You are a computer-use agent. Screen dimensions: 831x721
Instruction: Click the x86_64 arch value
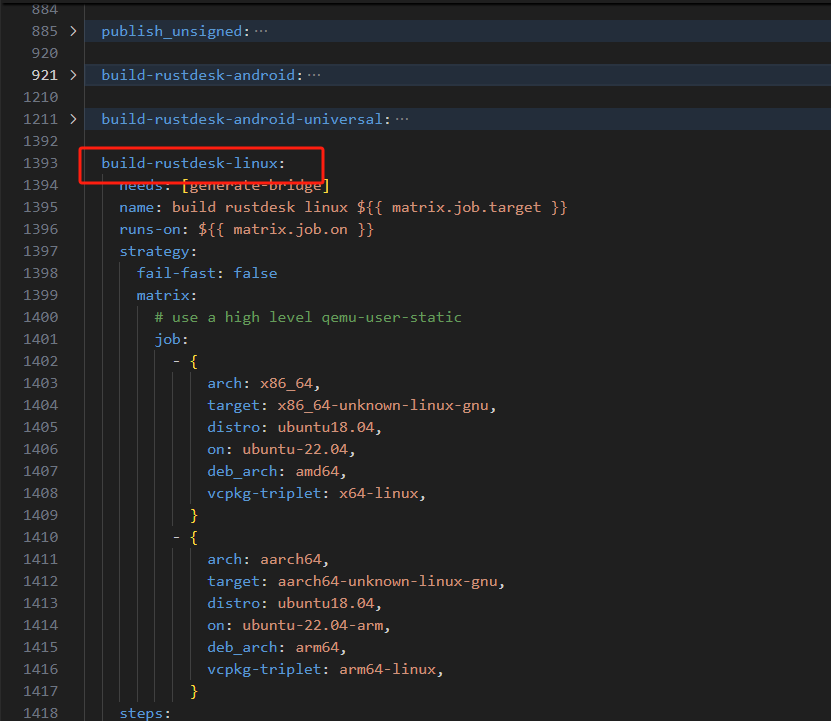(x=286, y=383)
